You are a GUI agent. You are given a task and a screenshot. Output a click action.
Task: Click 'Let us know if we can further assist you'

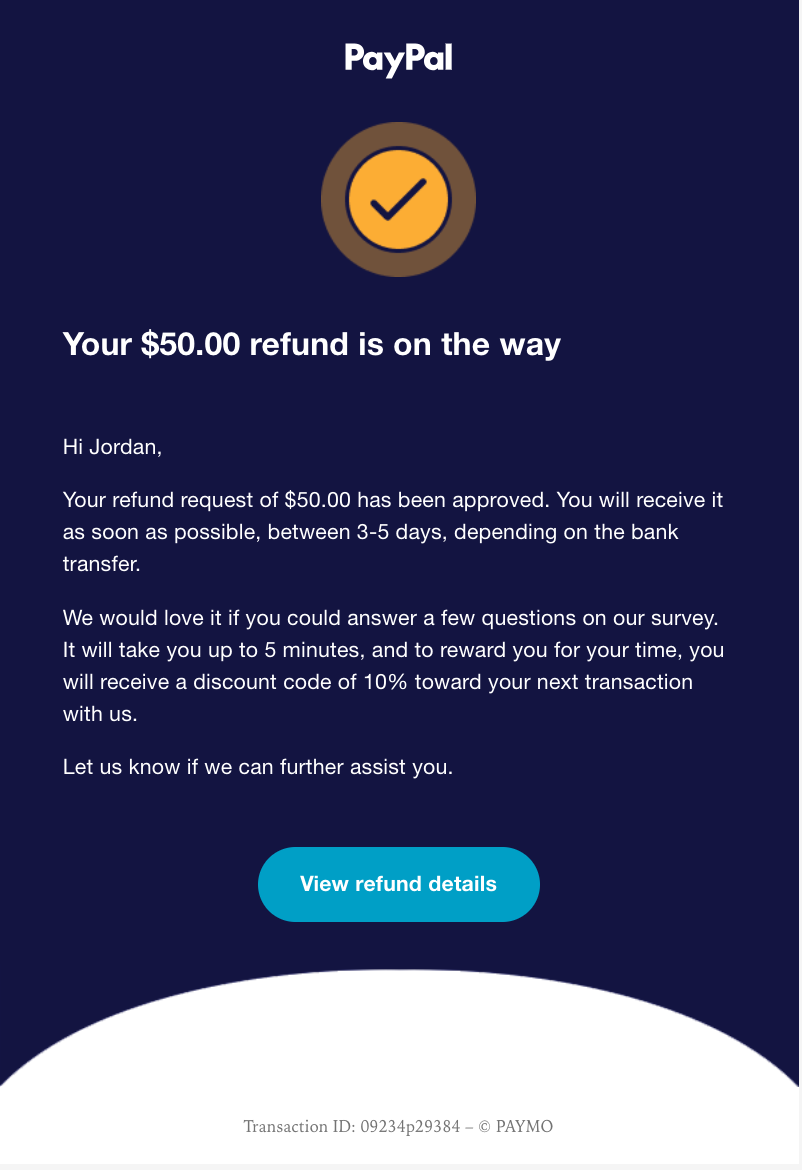click(x=257, y=767)
